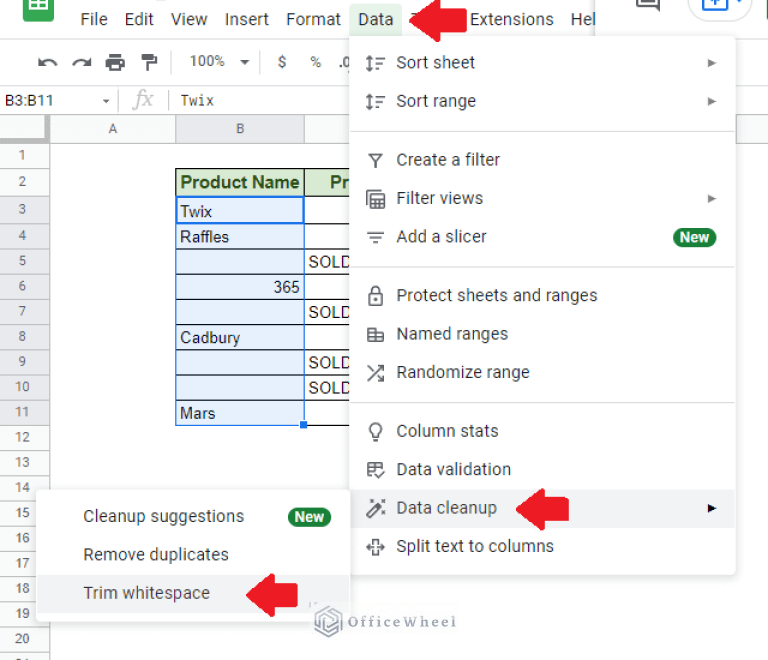Click the paint format roller icon
Viewport: 768px width, 660px height.
pyautogui.click(x=149, y=63)
